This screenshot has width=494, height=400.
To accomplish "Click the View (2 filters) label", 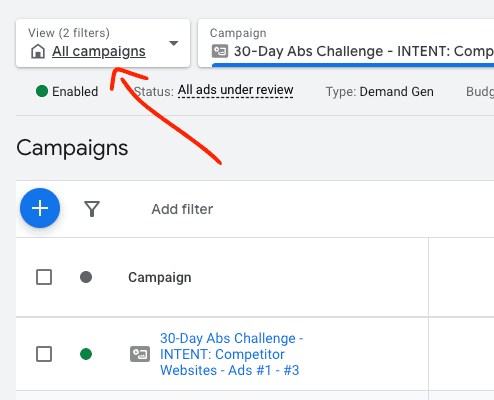I will 69,33.
